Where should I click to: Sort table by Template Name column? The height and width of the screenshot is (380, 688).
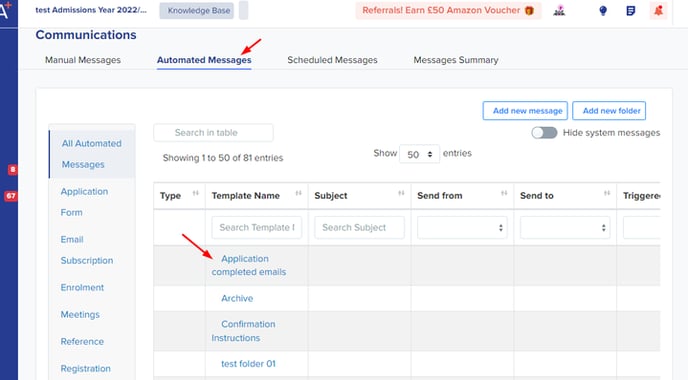click(x=298, y=193)
